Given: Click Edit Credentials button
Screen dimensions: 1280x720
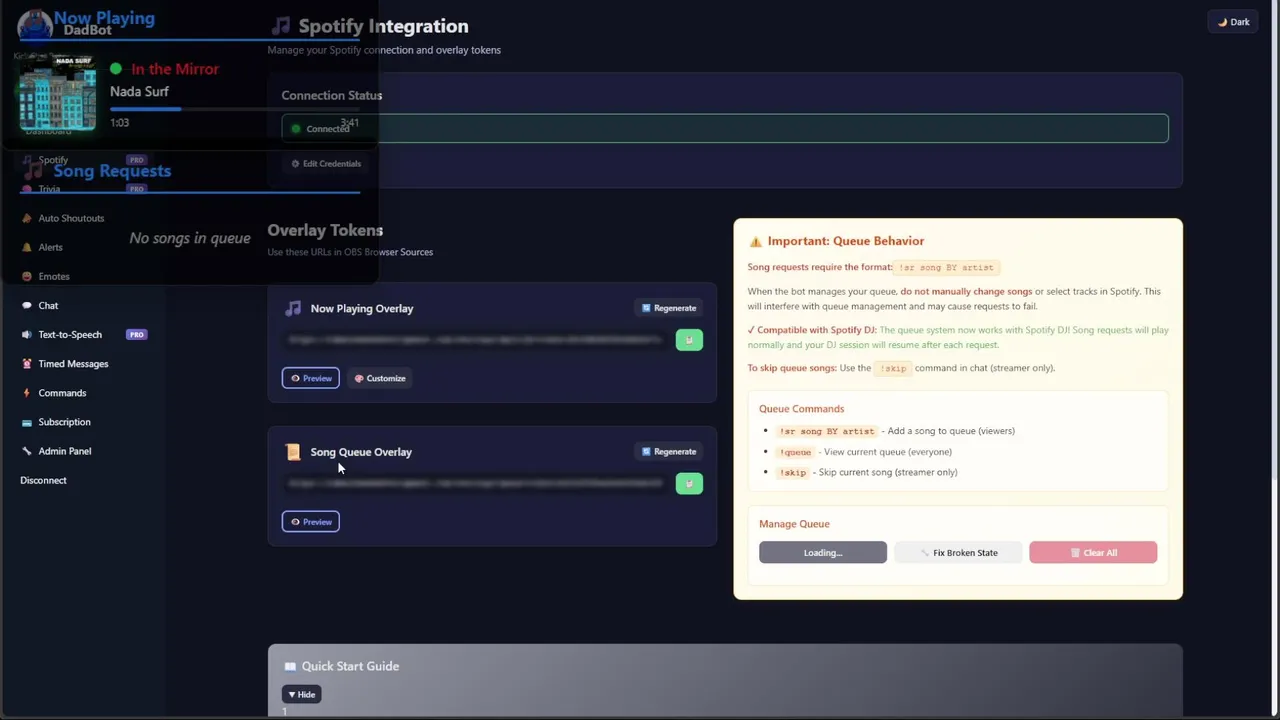Looking at the screenshot, I should pyautogui.click(x=326, y=163).
